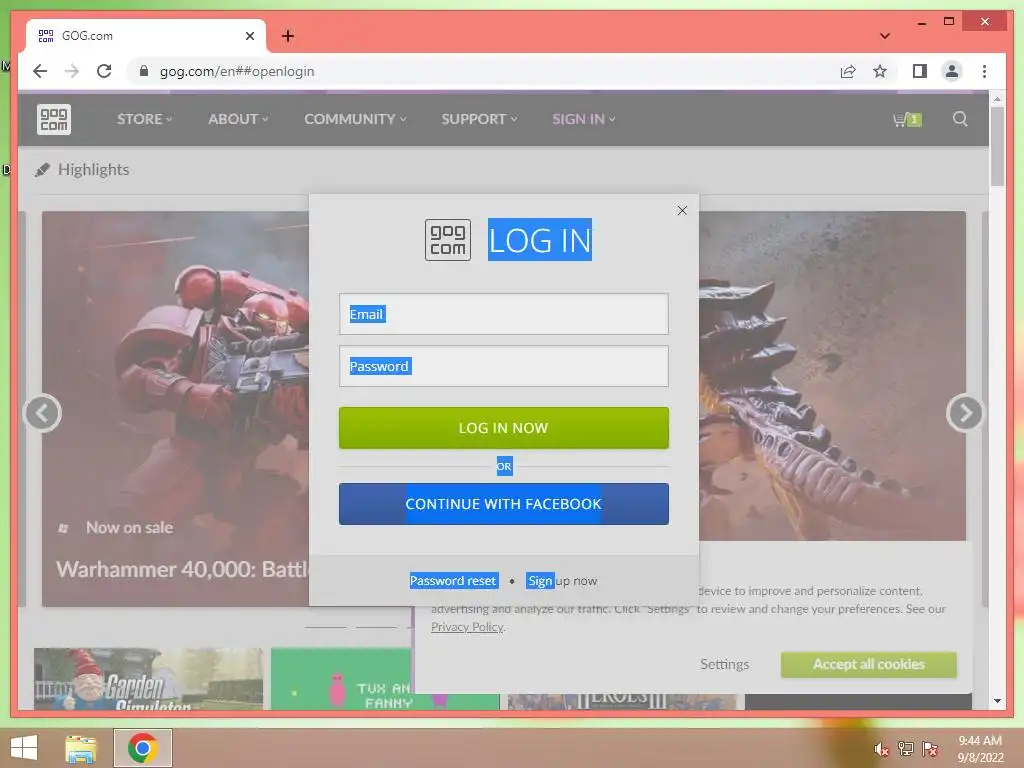Click the Chrome taskbar icon
The image size is (1024, 768).
click(x=143, y=748)
